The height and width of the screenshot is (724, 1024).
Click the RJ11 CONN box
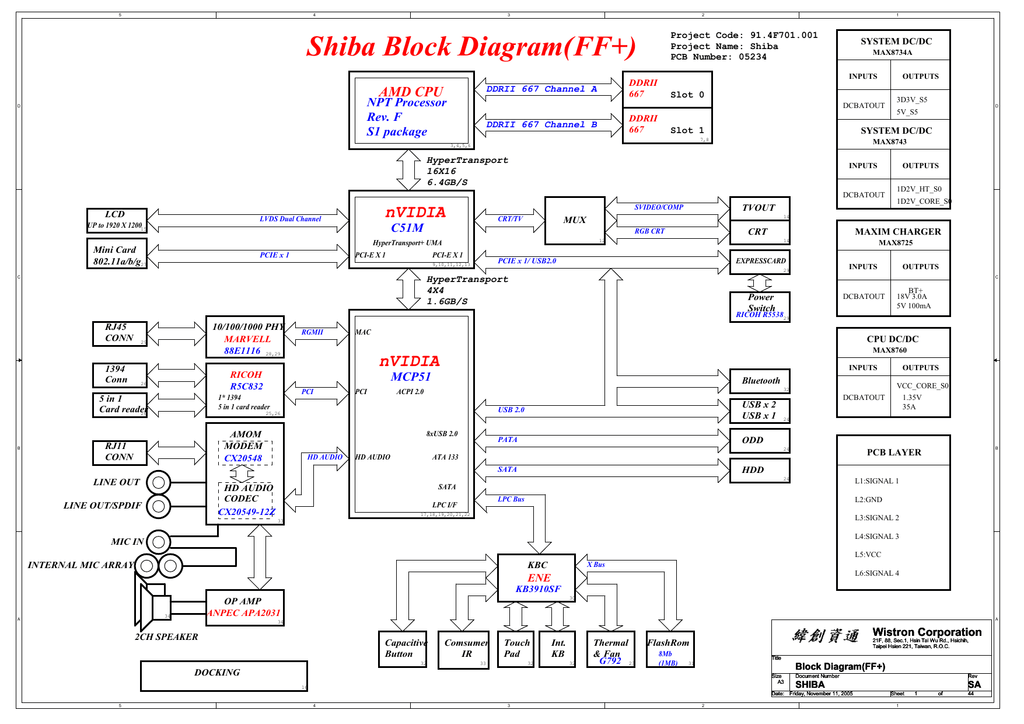(120, 452)
